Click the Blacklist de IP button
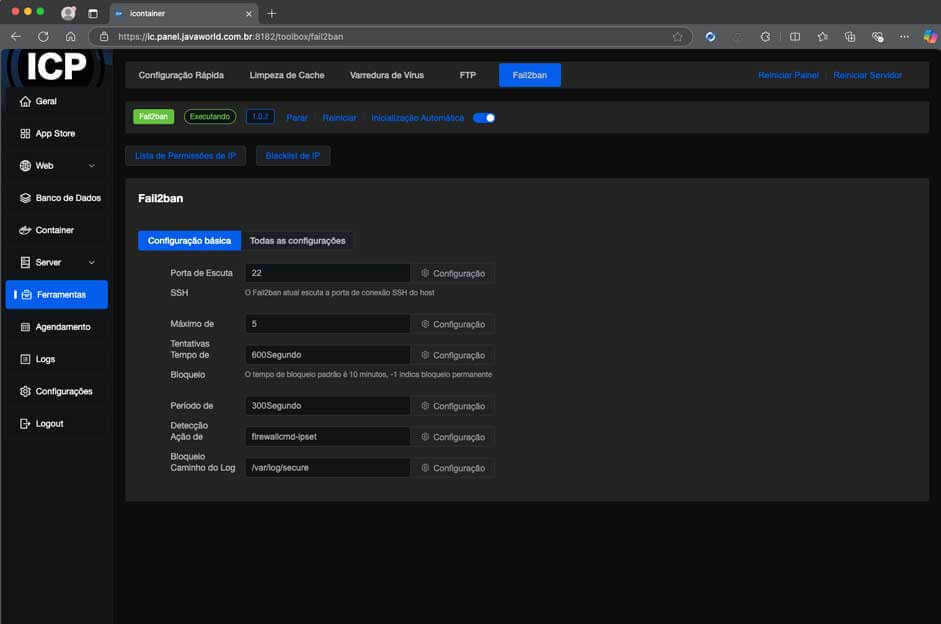Image resolution: width=941 pixels, height=624 pixels. (293, 156)
